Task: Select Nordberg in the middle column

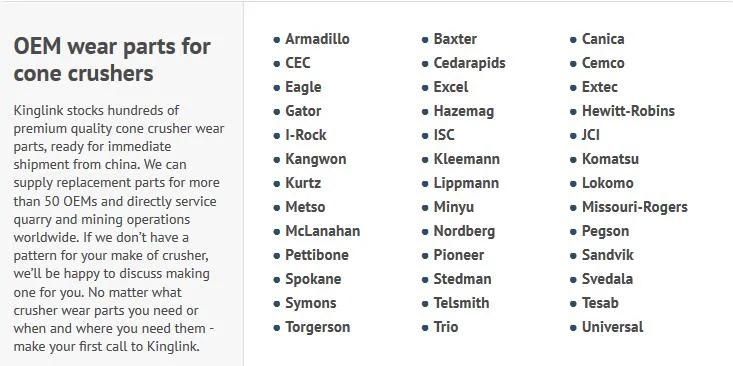Action: click(x=464, y=231)
